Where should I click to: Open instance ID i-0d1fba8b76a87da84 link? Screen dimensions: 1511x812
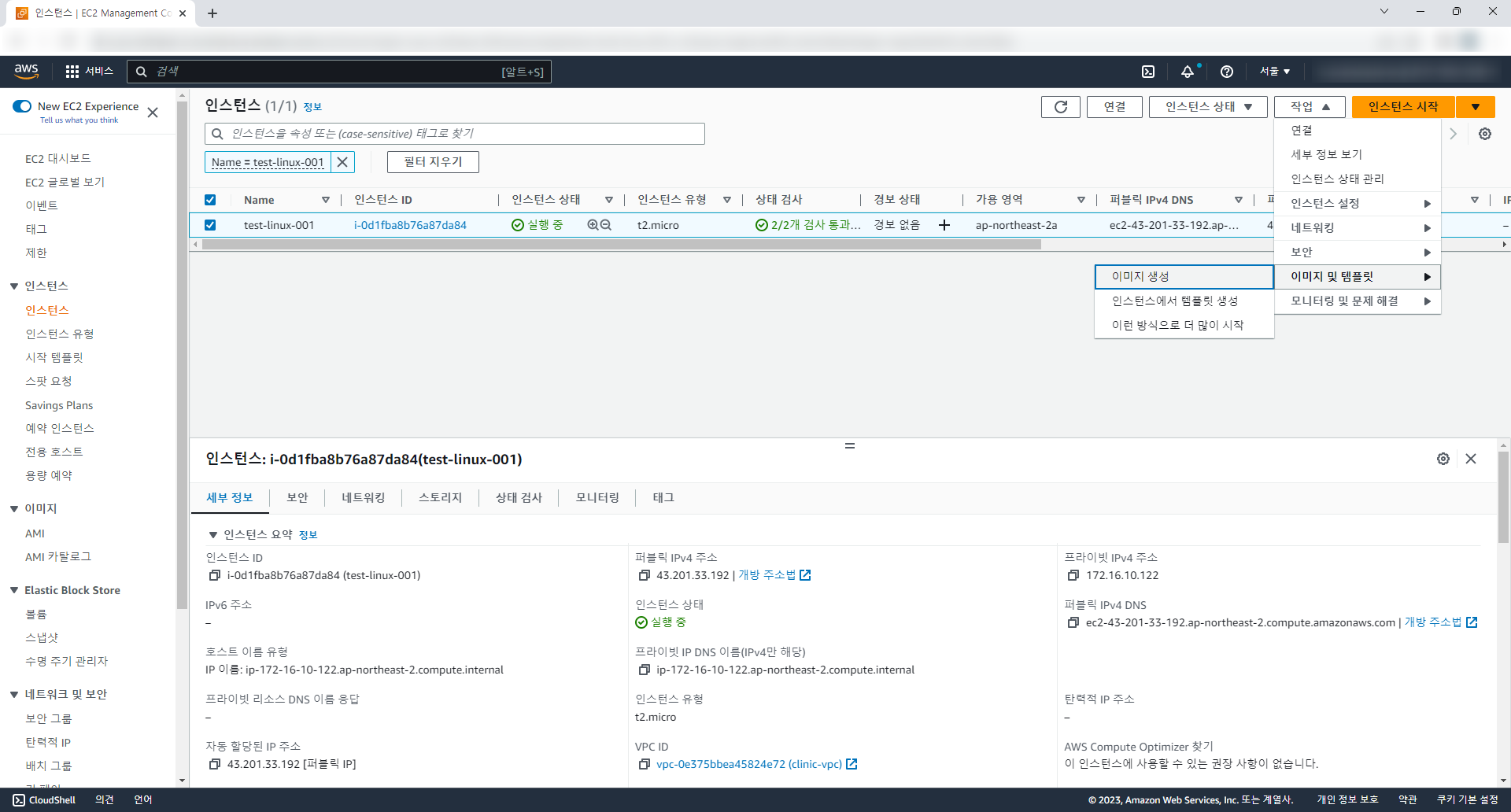410,225
